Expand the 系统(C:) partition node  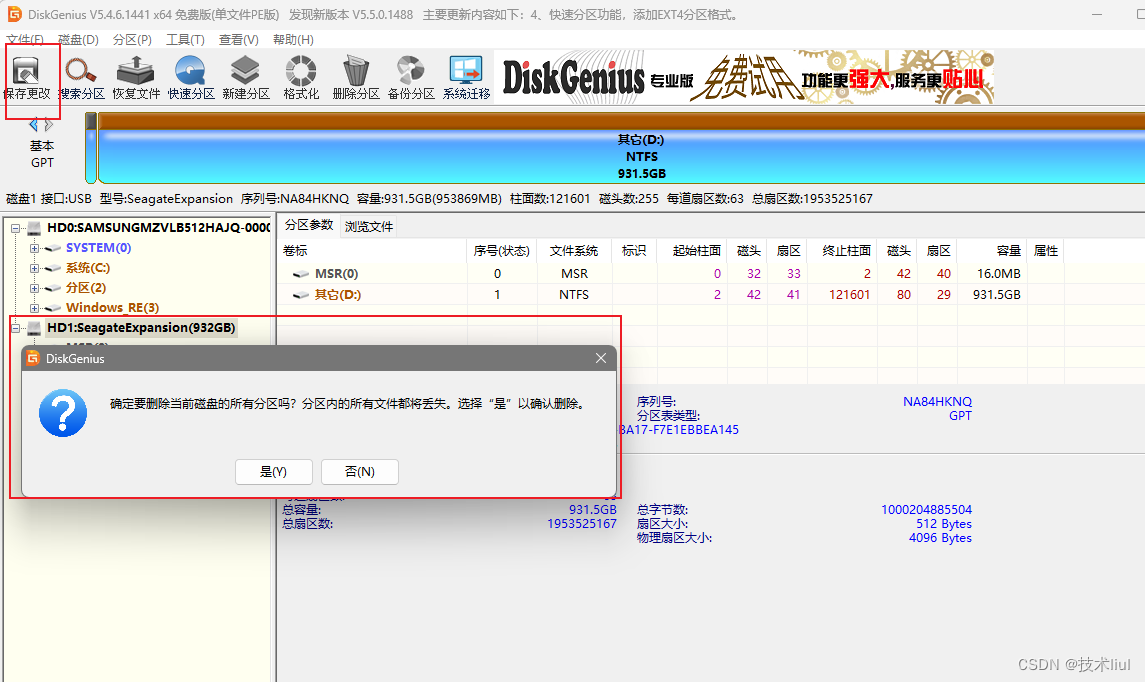(x=34, y=268)
